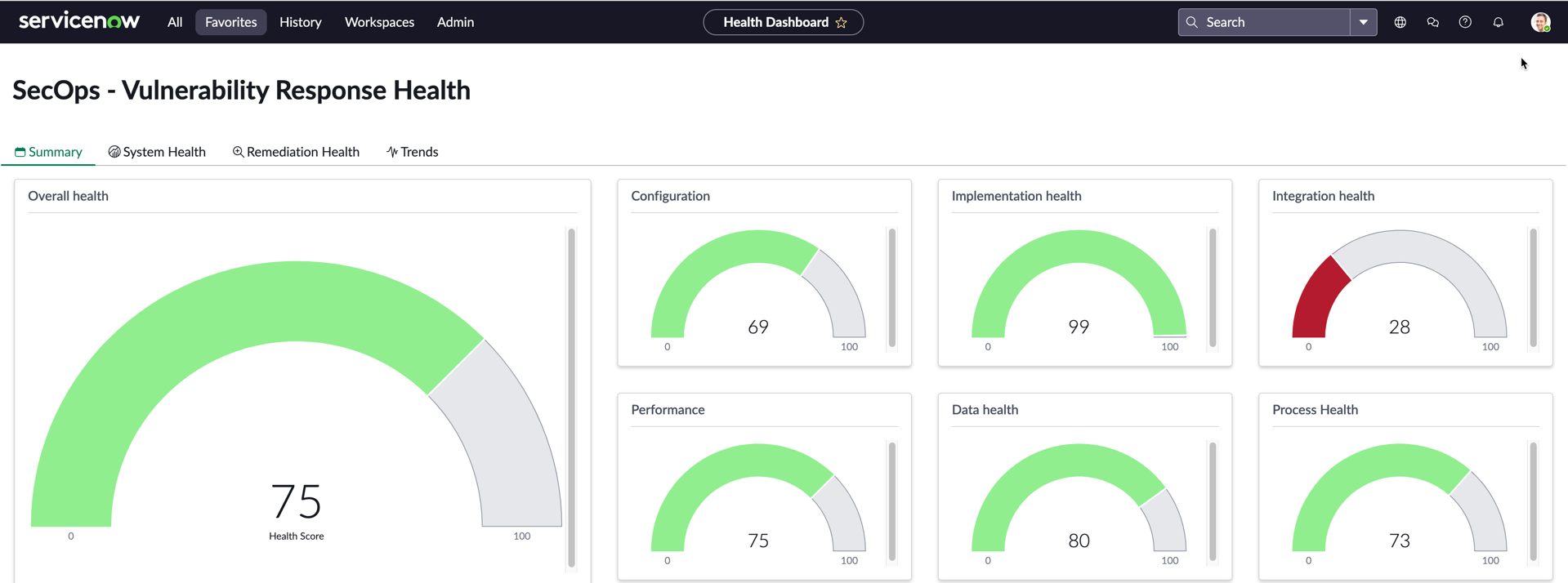Switch to the Summary tab
Viewport: 1568px width, 583px height.
pos(48,152)
